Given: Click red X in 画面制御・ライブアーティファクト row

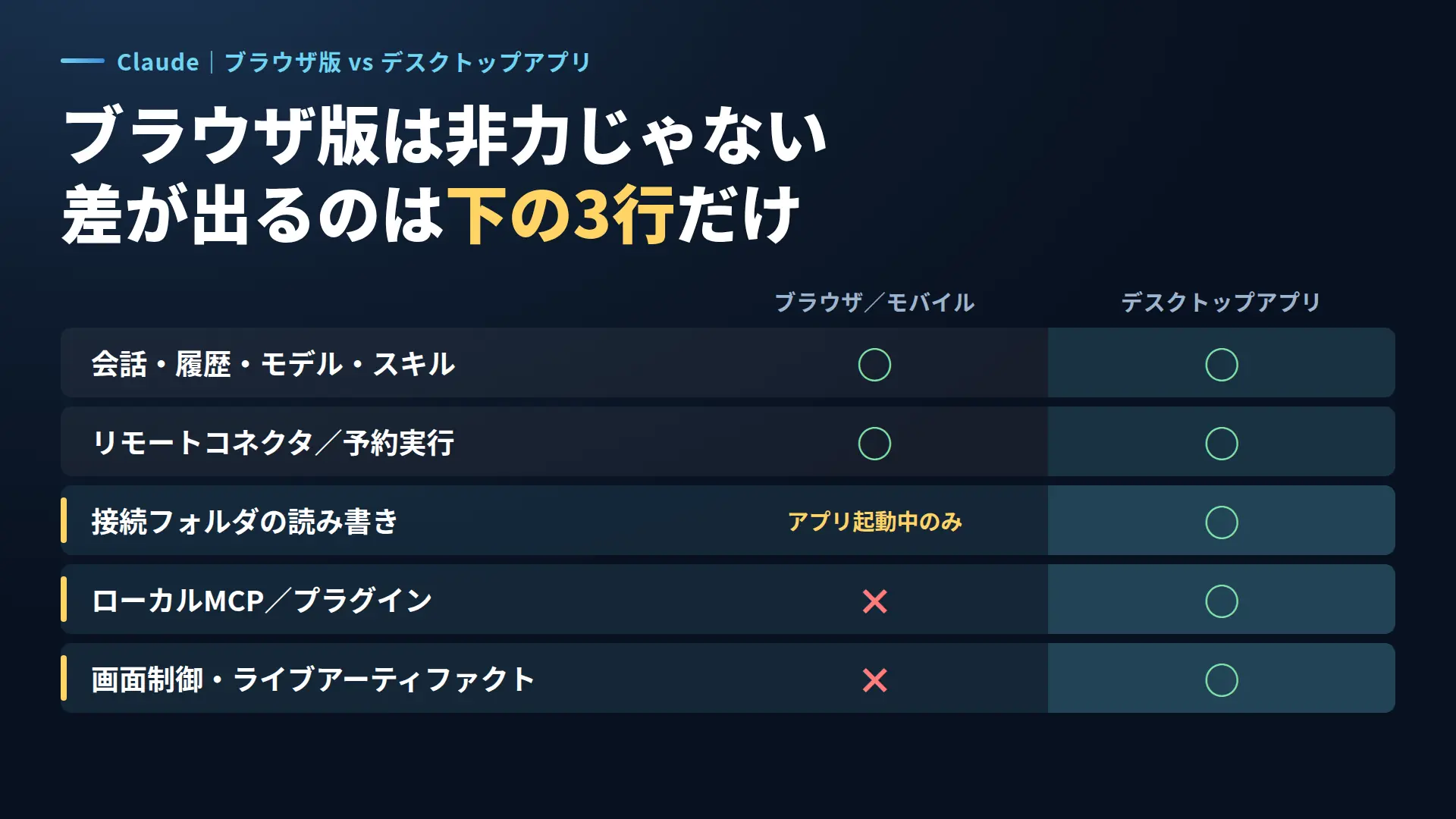Looking at the screenshot, I should pyautogui.click(x=875, y=680).
